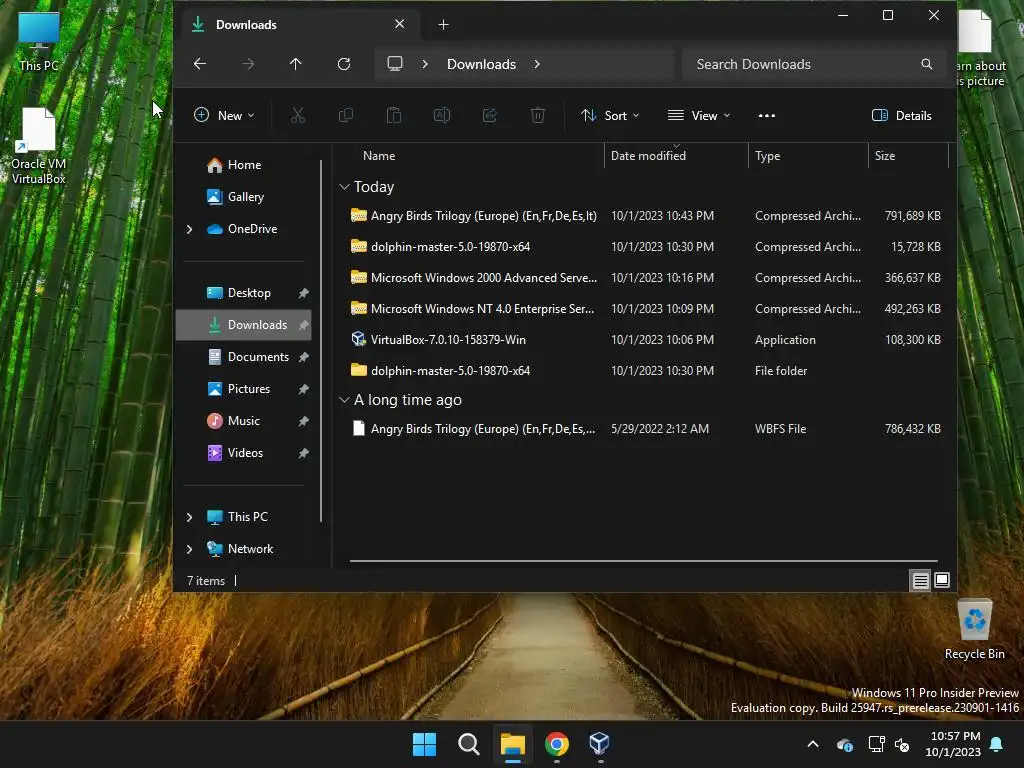Open taskbar Search

click(469, 744)
